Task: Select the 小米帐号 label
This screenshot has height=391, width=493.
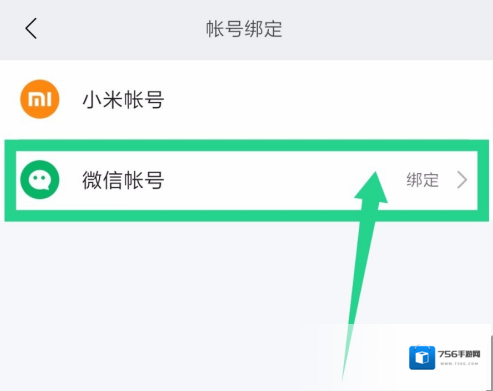Action: pyautogui.click(x=123, y=100)
